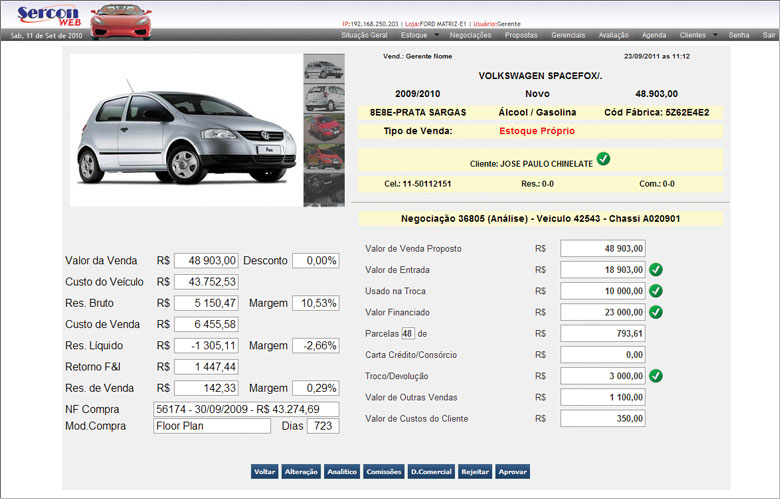Screen dimensions: 780x499
Task: Select orange car thumbnail
Action: click(x=324, y=158)
